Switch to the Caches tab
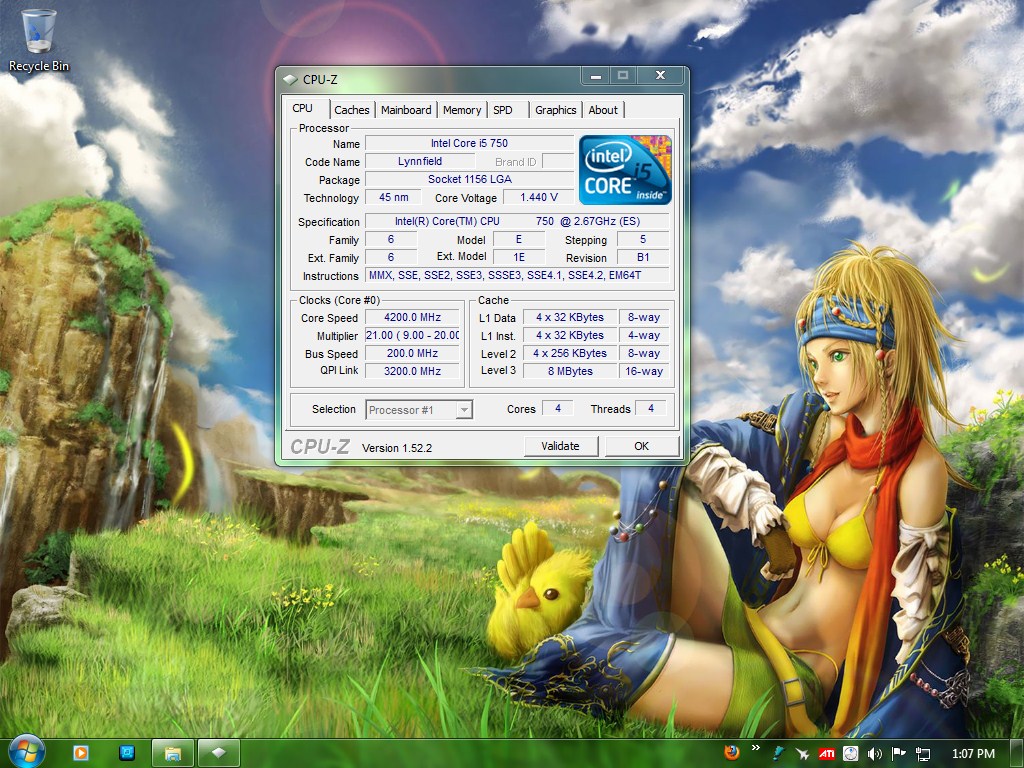This screenshot has width=1024, height=768. coord(352,110)
